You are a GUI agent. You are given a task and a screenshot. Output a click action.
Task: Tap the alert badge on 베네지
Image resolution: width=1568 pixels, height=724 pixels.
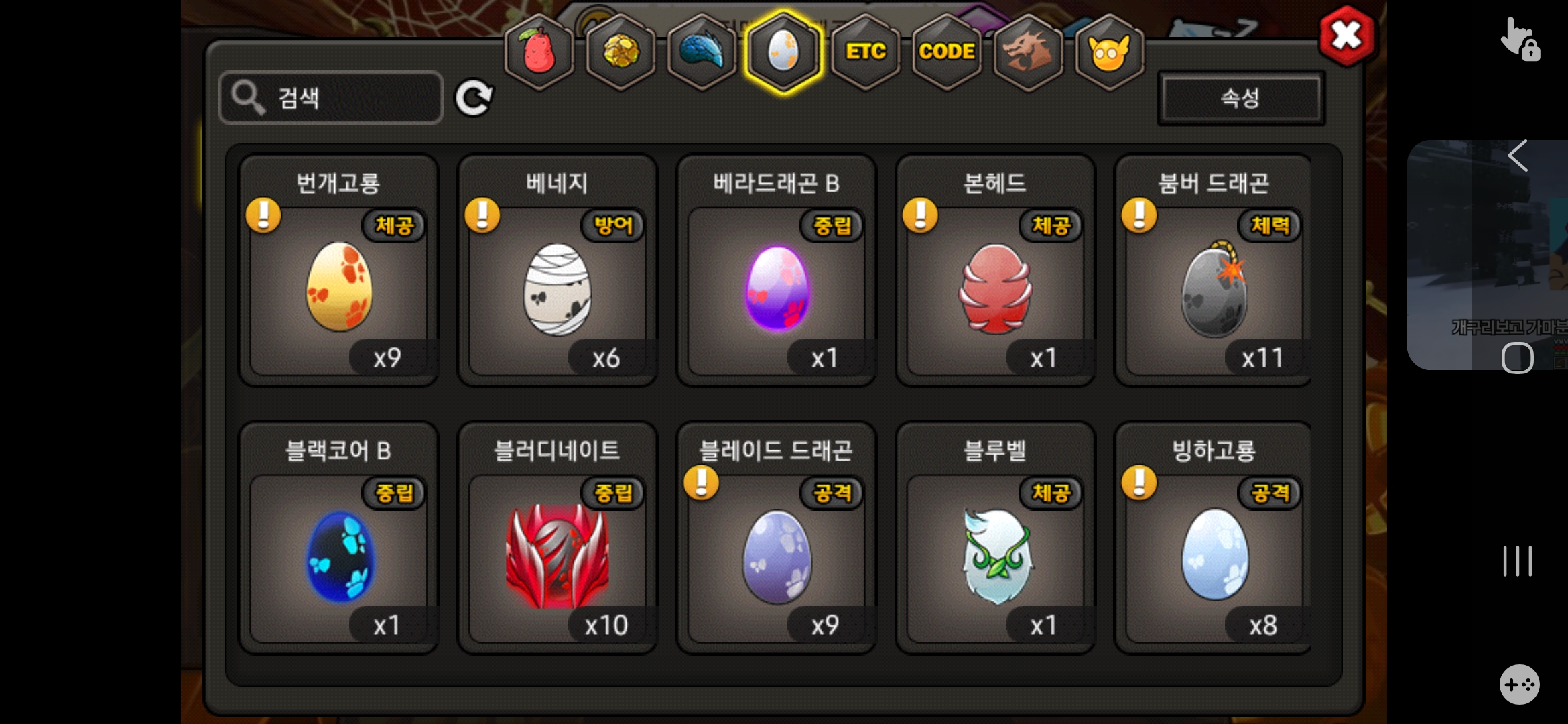click(482, 215)
